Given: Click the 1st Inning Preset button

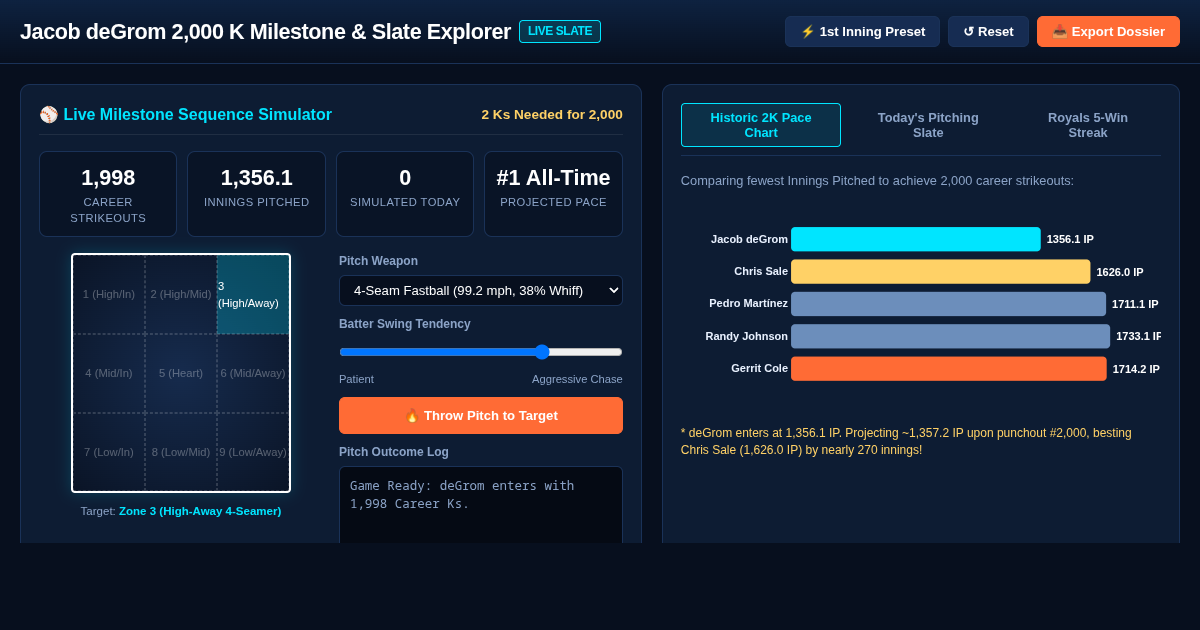Looking at the screenshot, I should (862, 31).
